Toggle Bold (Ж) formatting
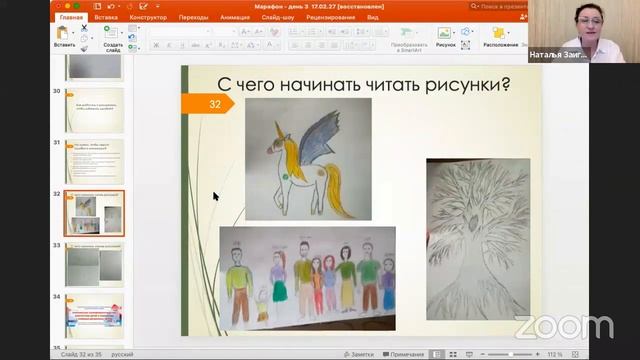 point(156,45)
